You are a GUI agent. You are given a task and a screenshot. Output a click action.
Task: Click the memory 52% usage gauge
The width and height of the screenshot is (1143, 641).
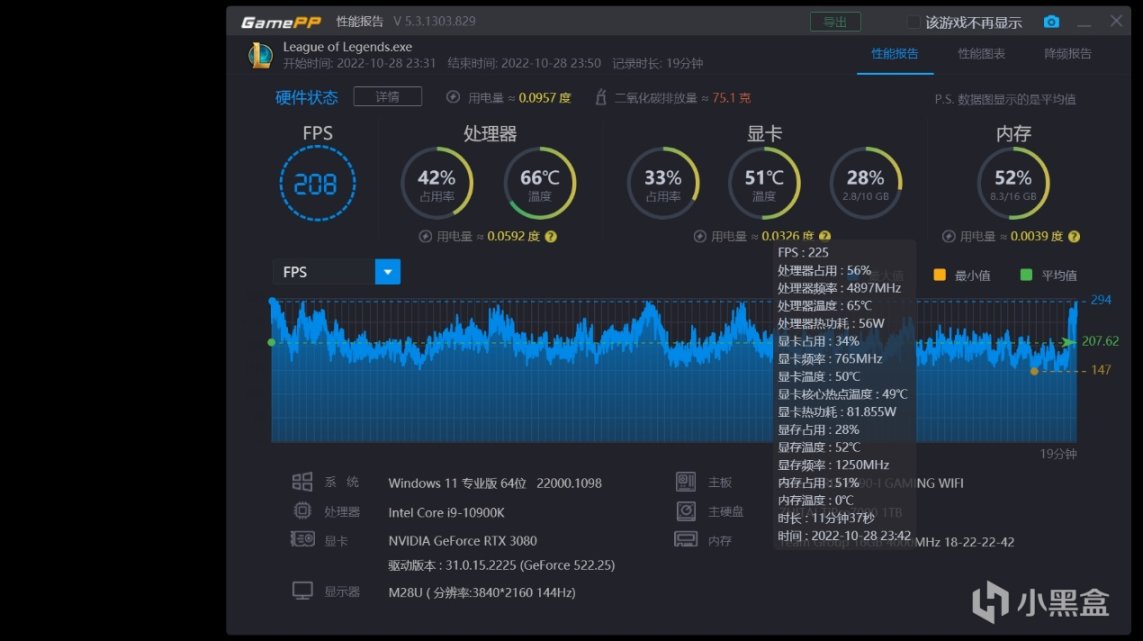[x=1013, y=183]
